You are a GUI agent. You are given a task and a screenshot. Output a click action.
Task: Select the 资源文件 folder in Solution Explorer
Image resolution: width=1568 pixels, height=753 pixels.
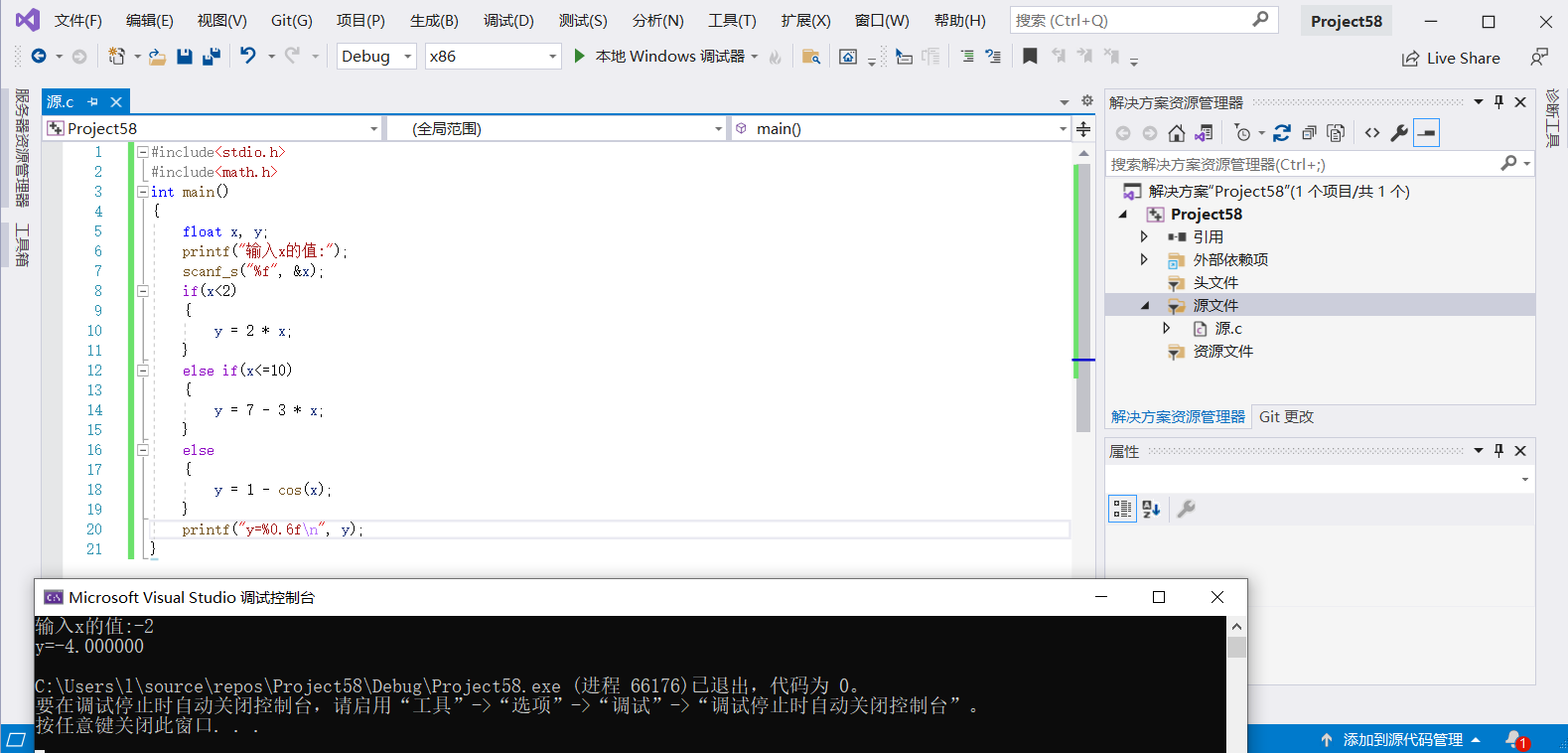tap(1222, 351)
